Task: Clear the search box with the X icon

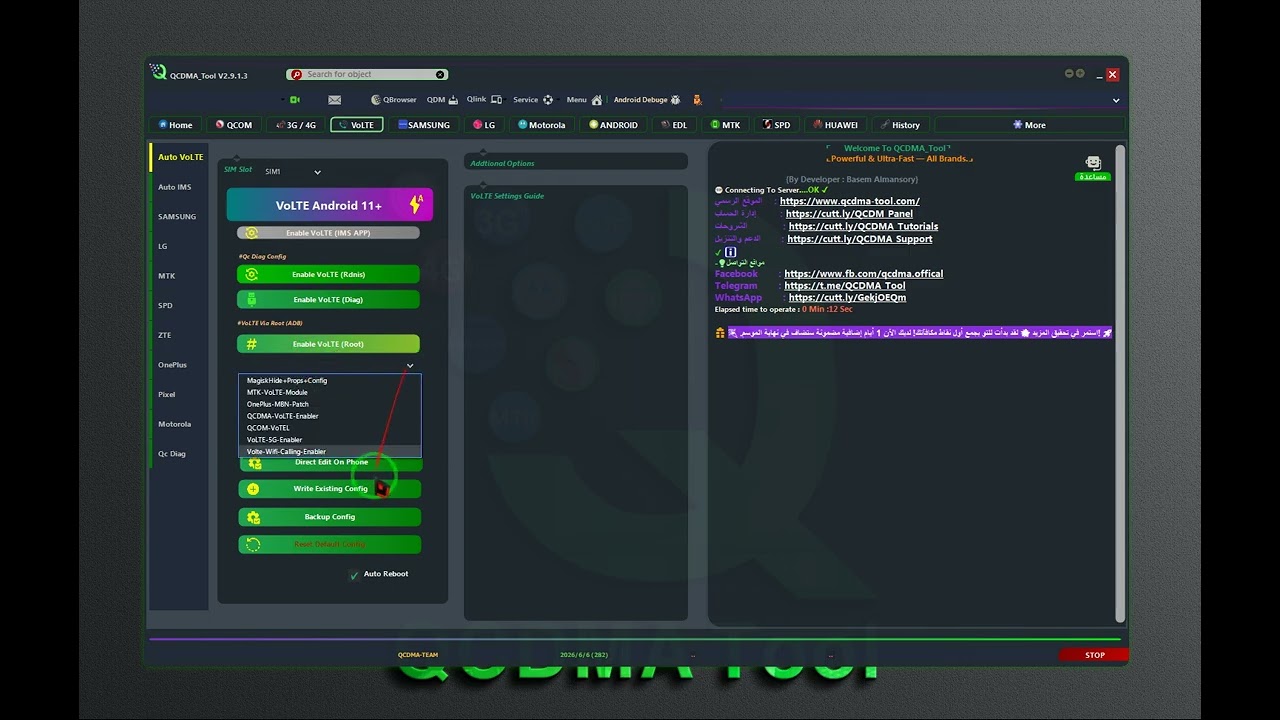Action: tap(440, 74)
